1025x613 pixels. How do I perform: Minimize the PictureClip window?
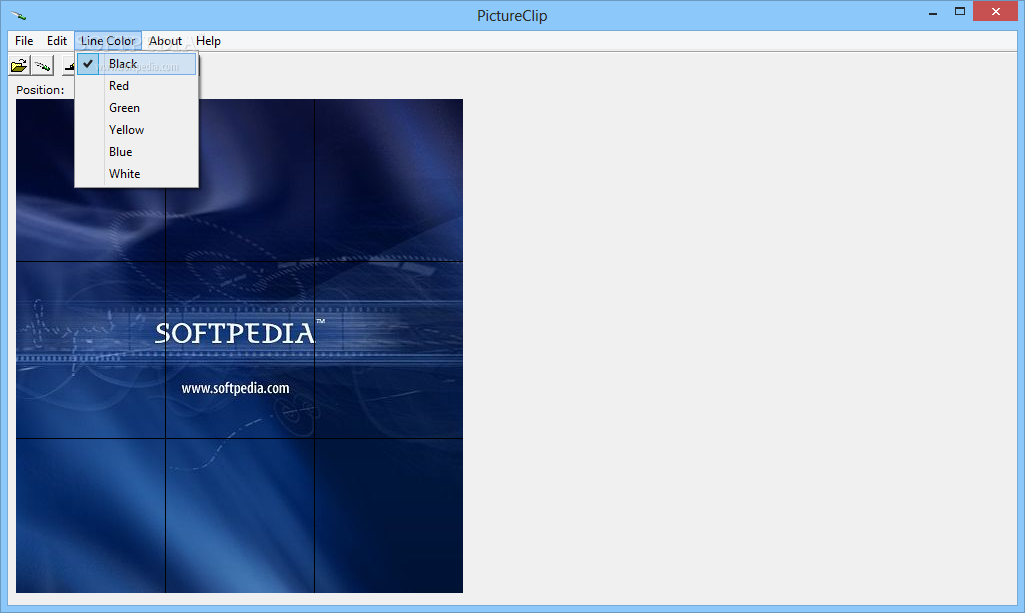coord(933,12)
